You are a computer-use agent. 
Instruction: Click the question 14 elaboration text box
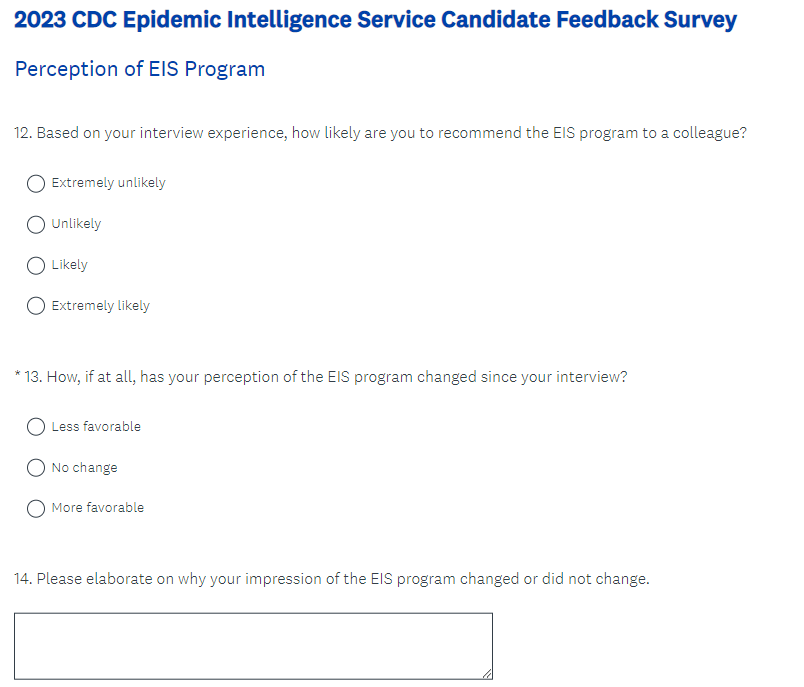253,645
